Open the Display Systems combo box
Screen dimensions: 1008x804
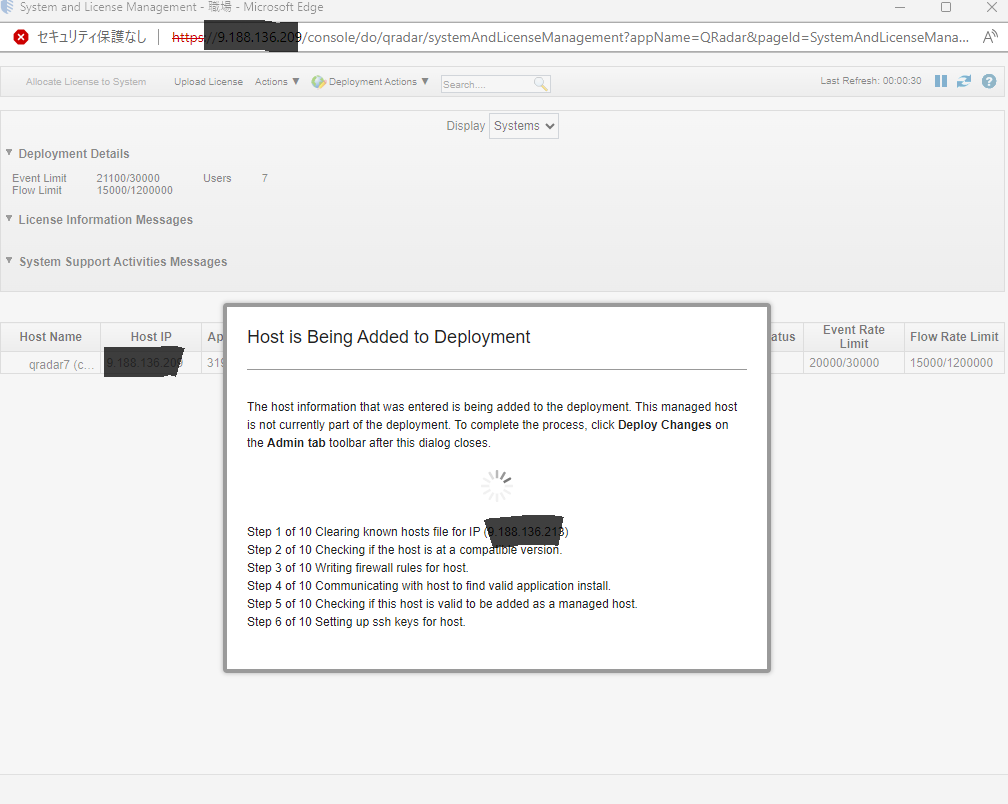tap(523, 126)
